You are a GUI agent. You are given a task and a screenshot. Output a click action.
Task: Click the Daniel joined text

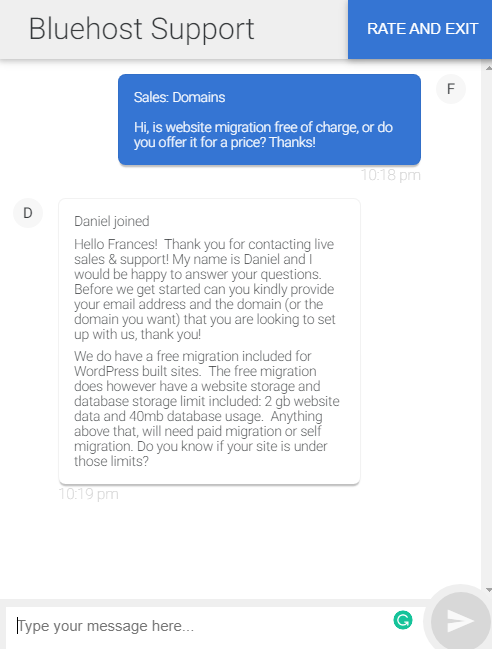tap(112, 221)
